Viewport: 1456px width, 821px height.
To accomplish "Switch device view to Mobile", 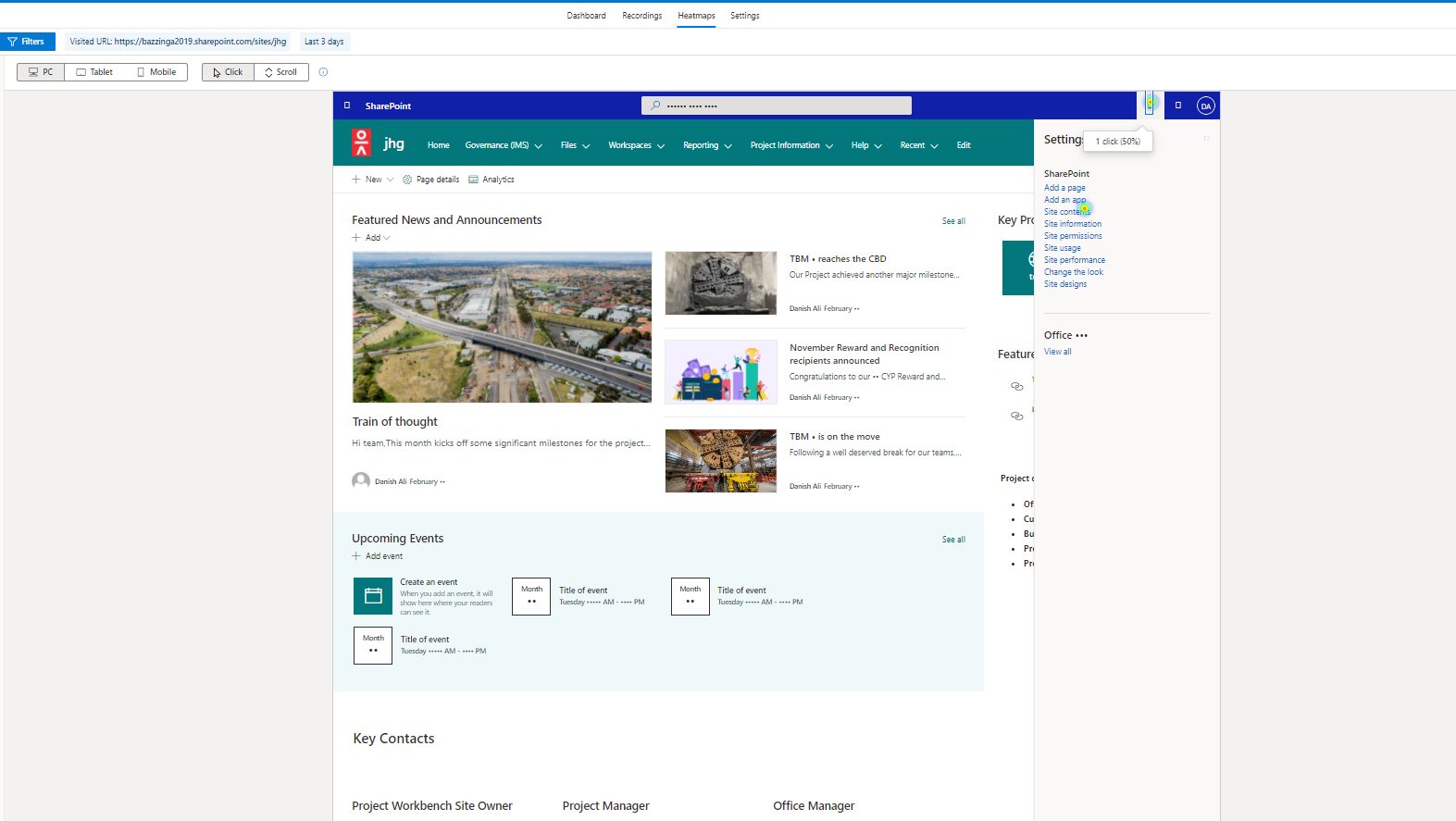I will [156, 72].
